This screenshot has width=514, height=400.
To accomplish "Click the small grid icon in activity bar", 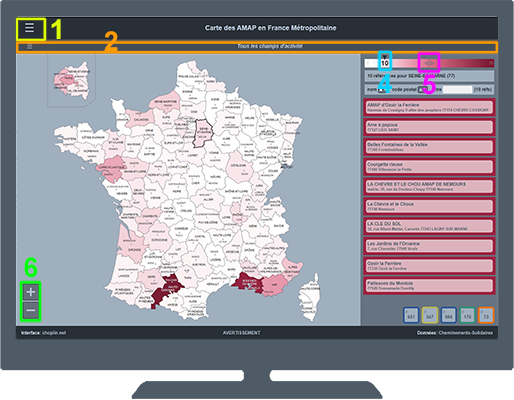I will point(30,47).
